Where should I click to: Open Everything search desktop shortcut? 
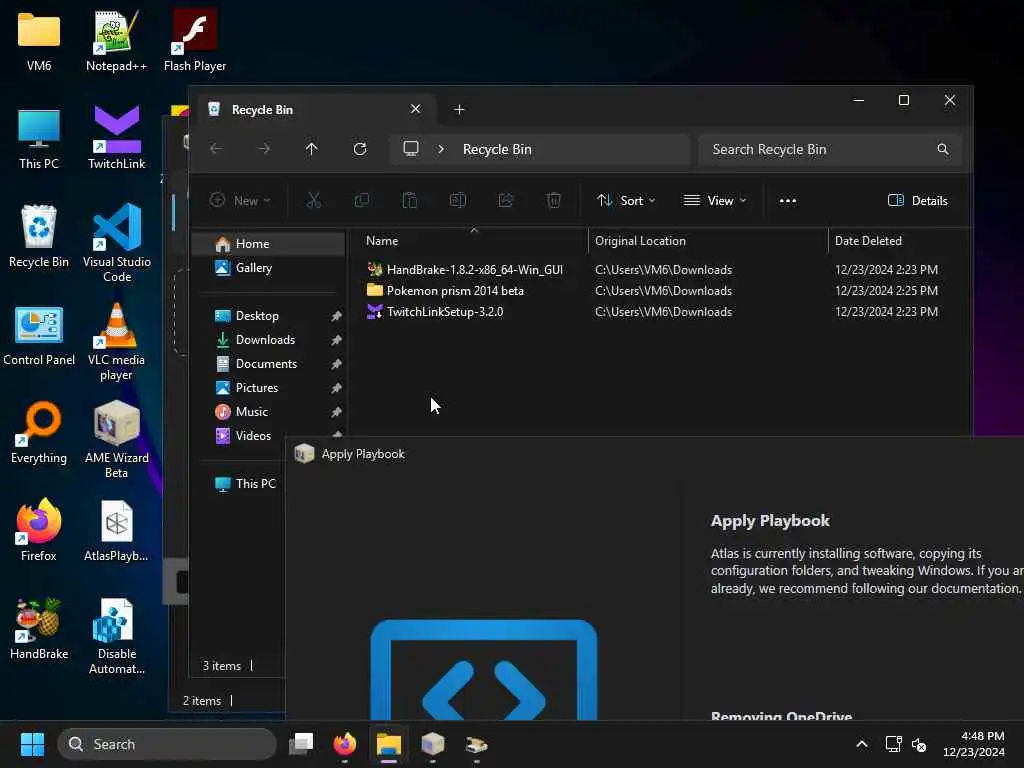pos(39,433)
